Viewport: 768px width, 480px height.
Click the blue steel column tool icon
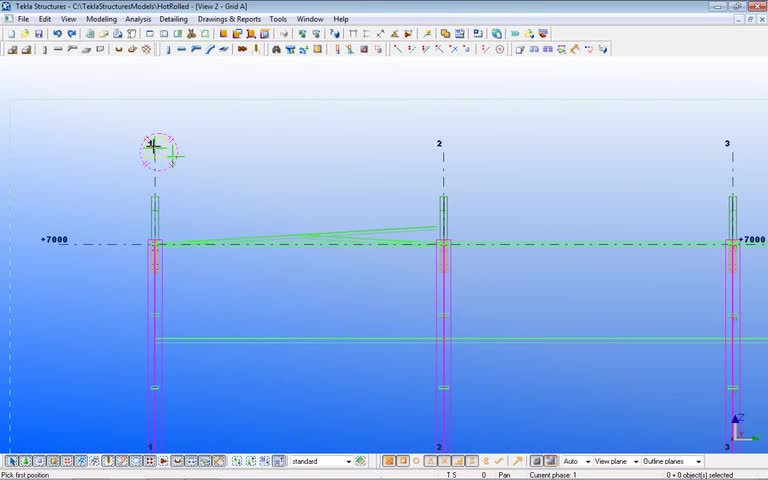point(168,49)
